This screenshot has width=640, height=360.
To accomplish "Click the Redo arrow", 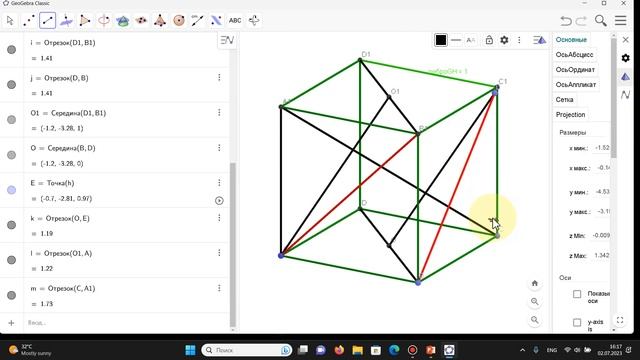I will pos(581,20).
